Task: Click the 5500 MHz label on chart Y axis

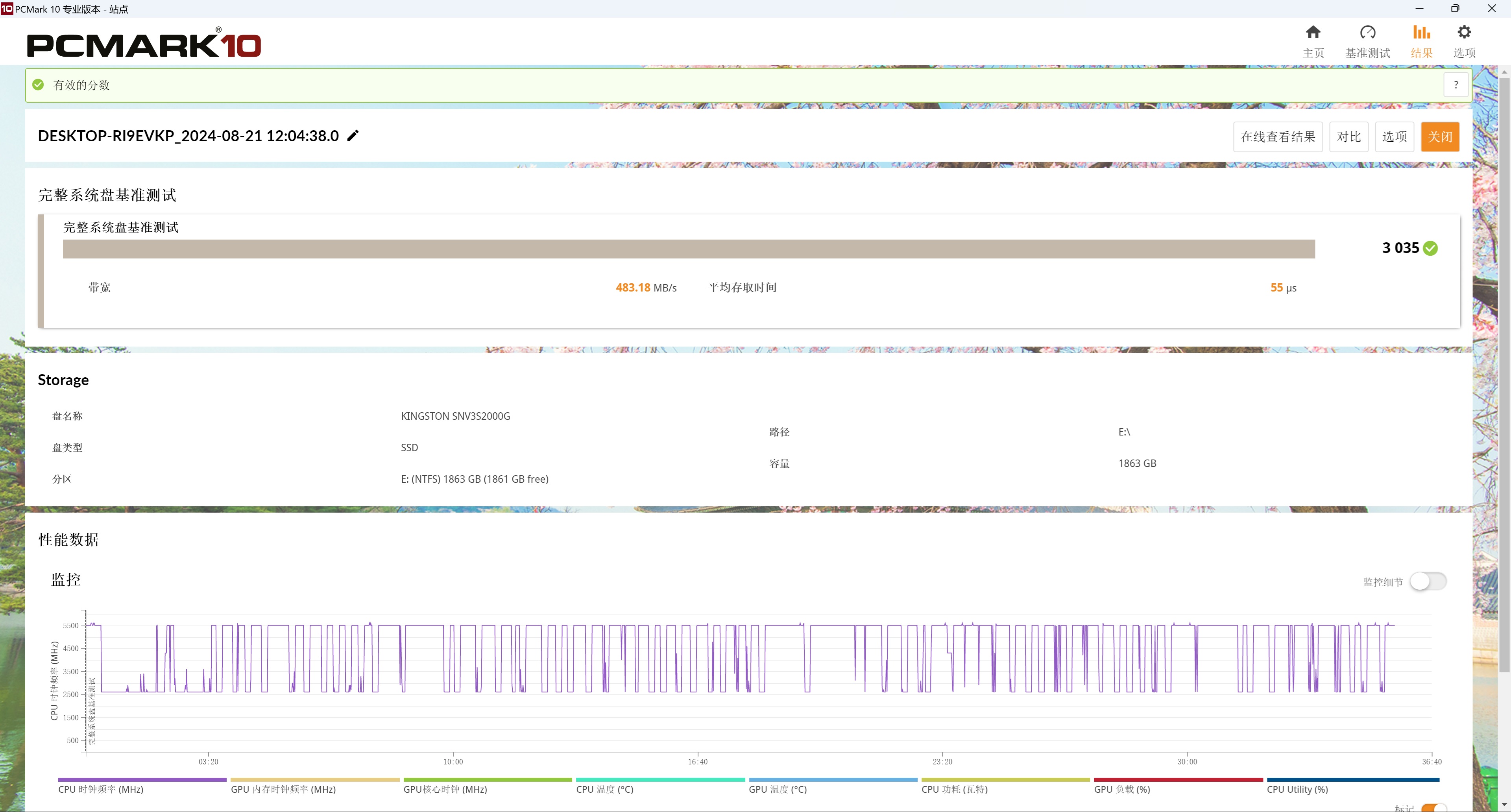Action: click(70, 626)
